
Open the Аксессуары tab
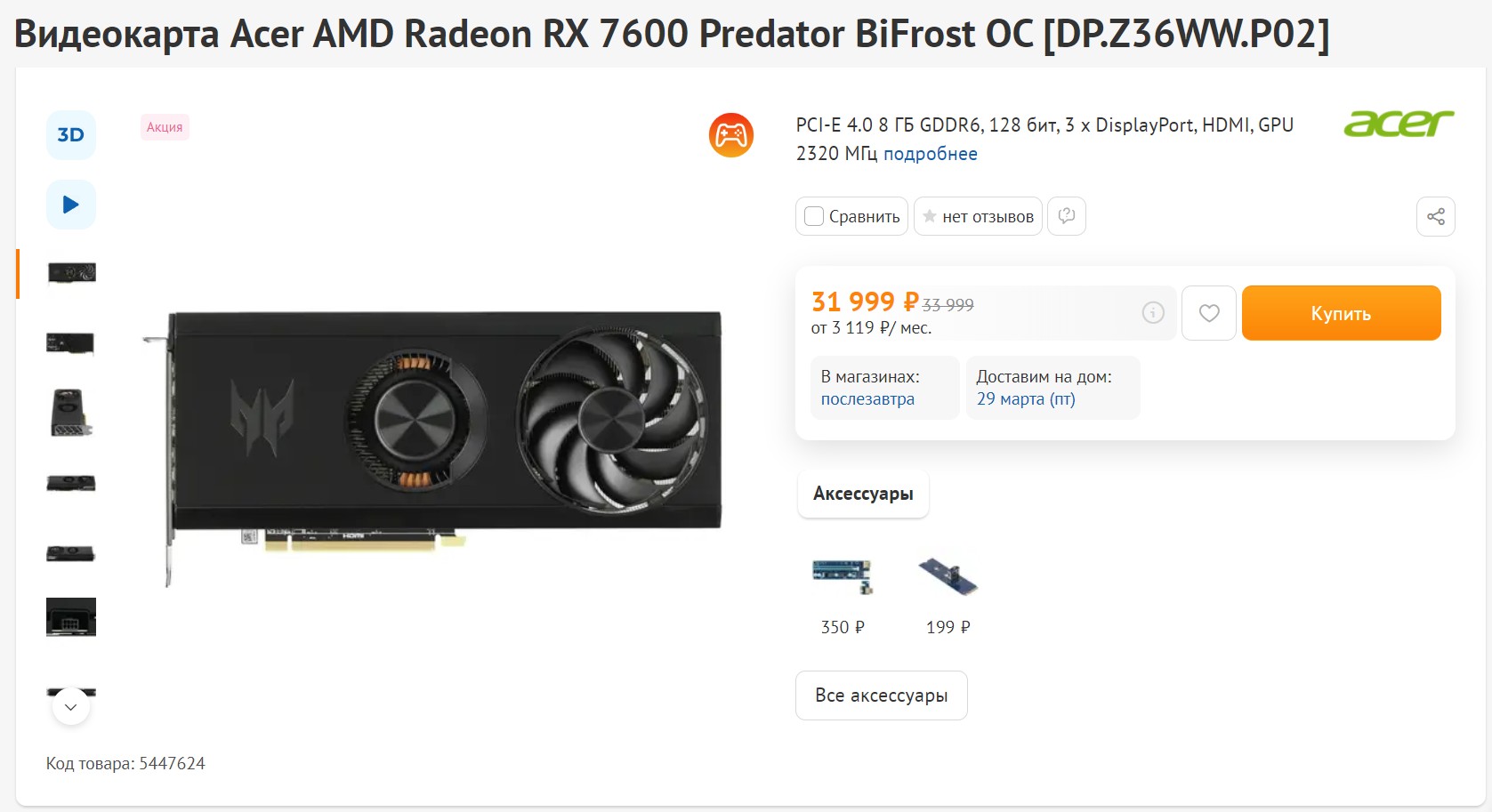(x=863, y=494)
